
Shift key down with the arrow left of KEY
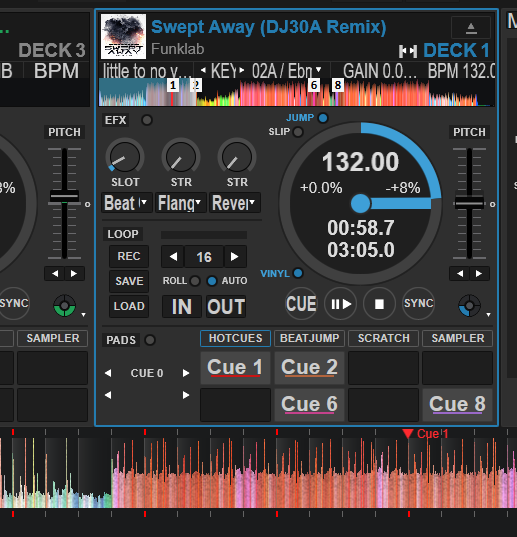(x=203, y=71)
